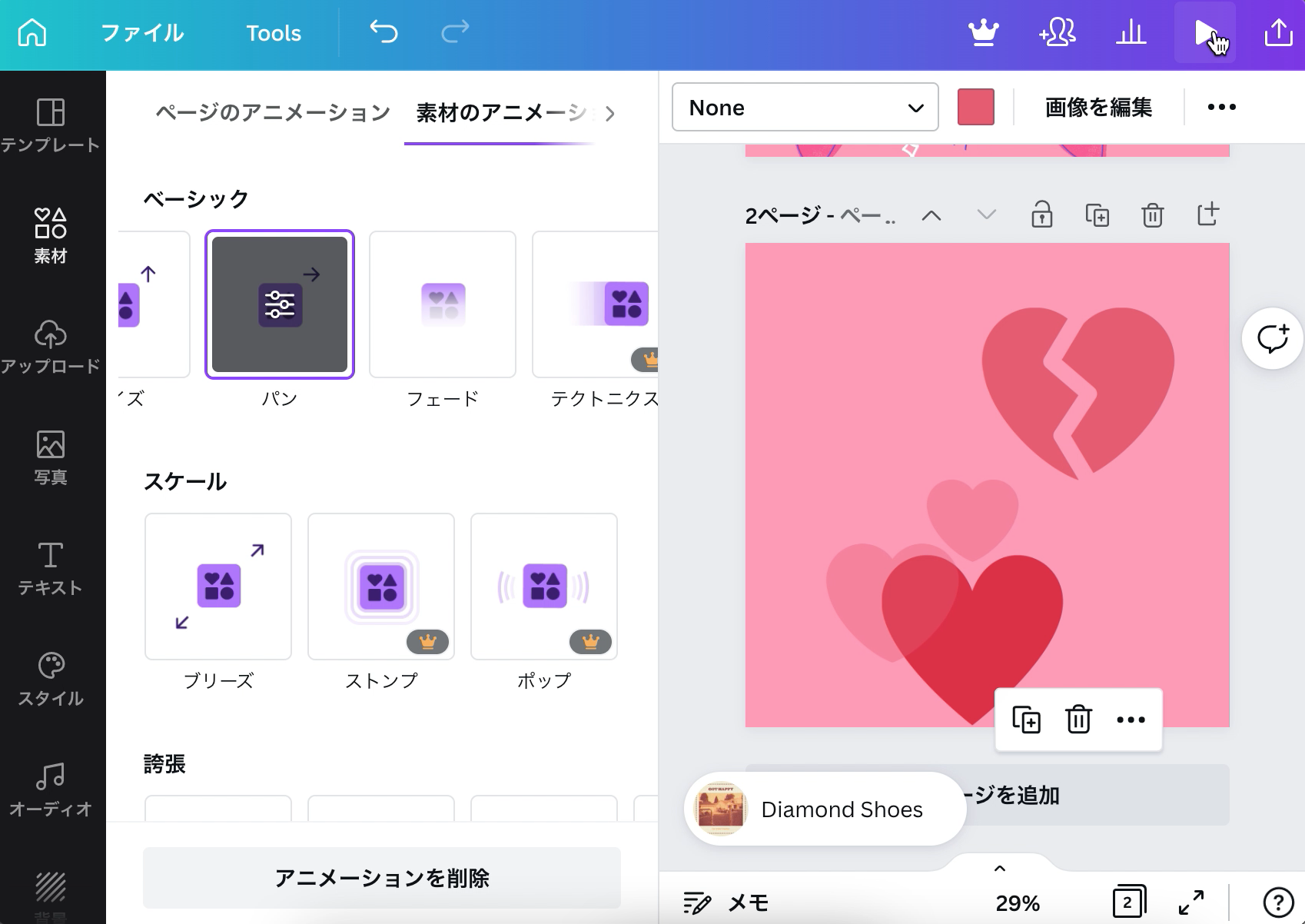
Task: Enter fullscreen with the expand arrows icon
Action: 1191,902
